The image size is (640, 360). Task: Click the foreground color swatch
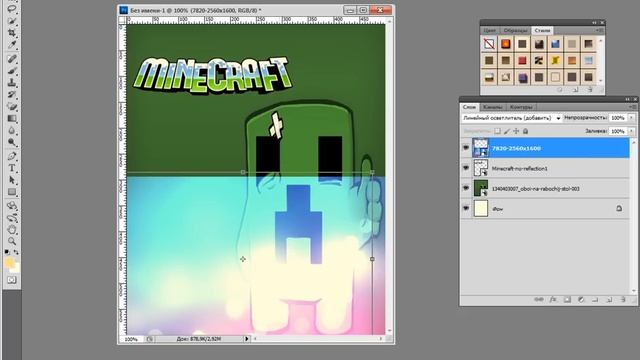9,263
